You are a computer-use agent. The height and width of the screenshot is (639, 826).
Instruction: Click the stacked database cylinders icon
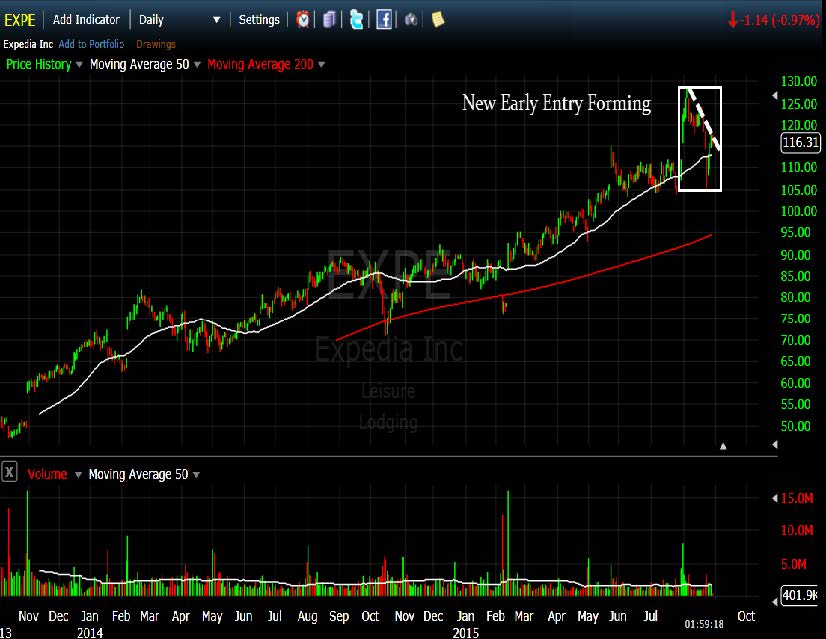point(329,20)
